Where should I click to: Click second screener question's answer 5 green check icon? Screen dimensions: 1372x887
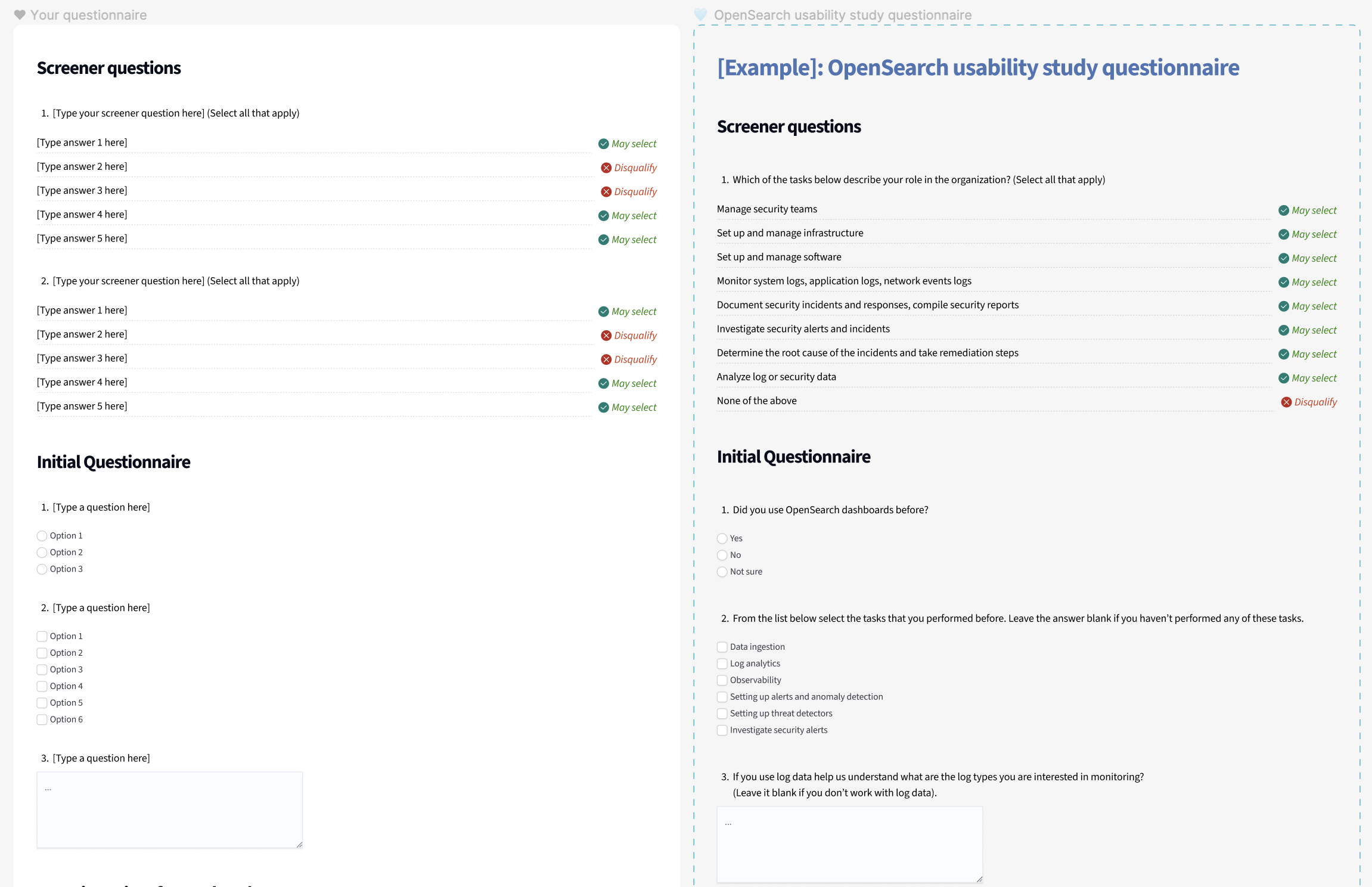pos(604,407)
